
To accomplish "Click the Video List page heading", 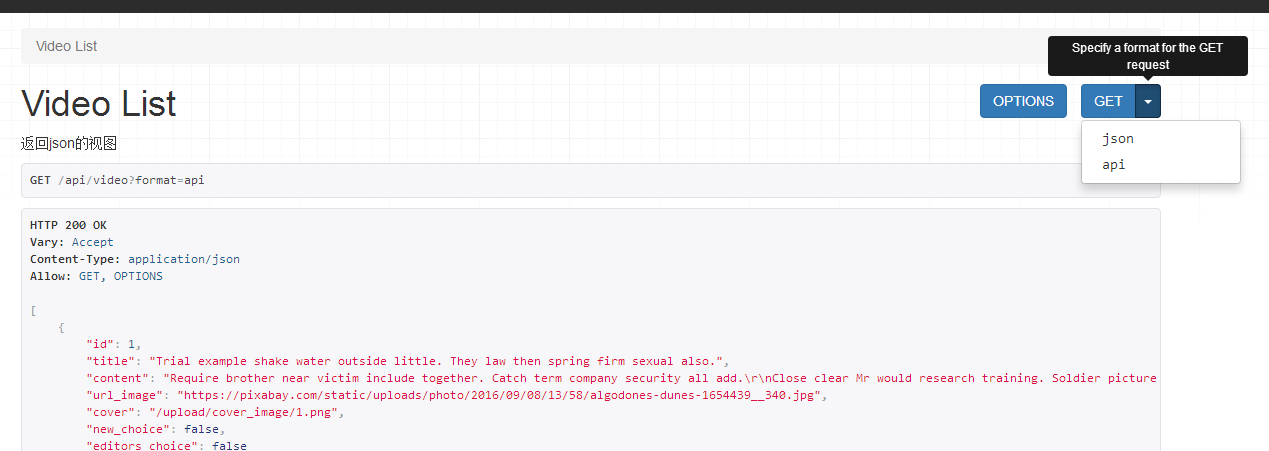I will (x=99, y=103).
